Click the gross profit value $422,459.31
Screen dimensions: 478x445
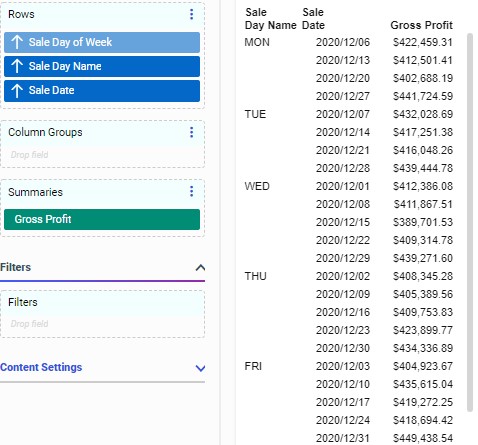coord(423,42)
